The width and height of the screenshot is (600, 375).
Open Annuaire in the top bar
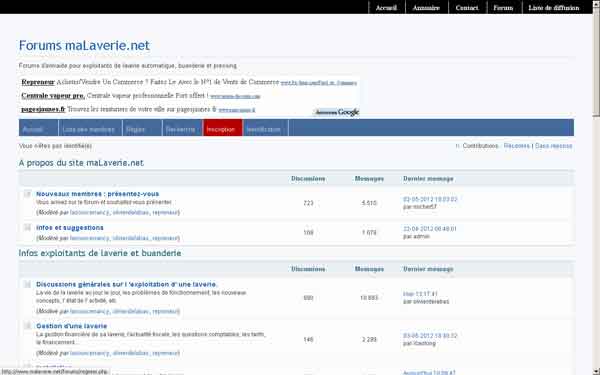[426, 8]
